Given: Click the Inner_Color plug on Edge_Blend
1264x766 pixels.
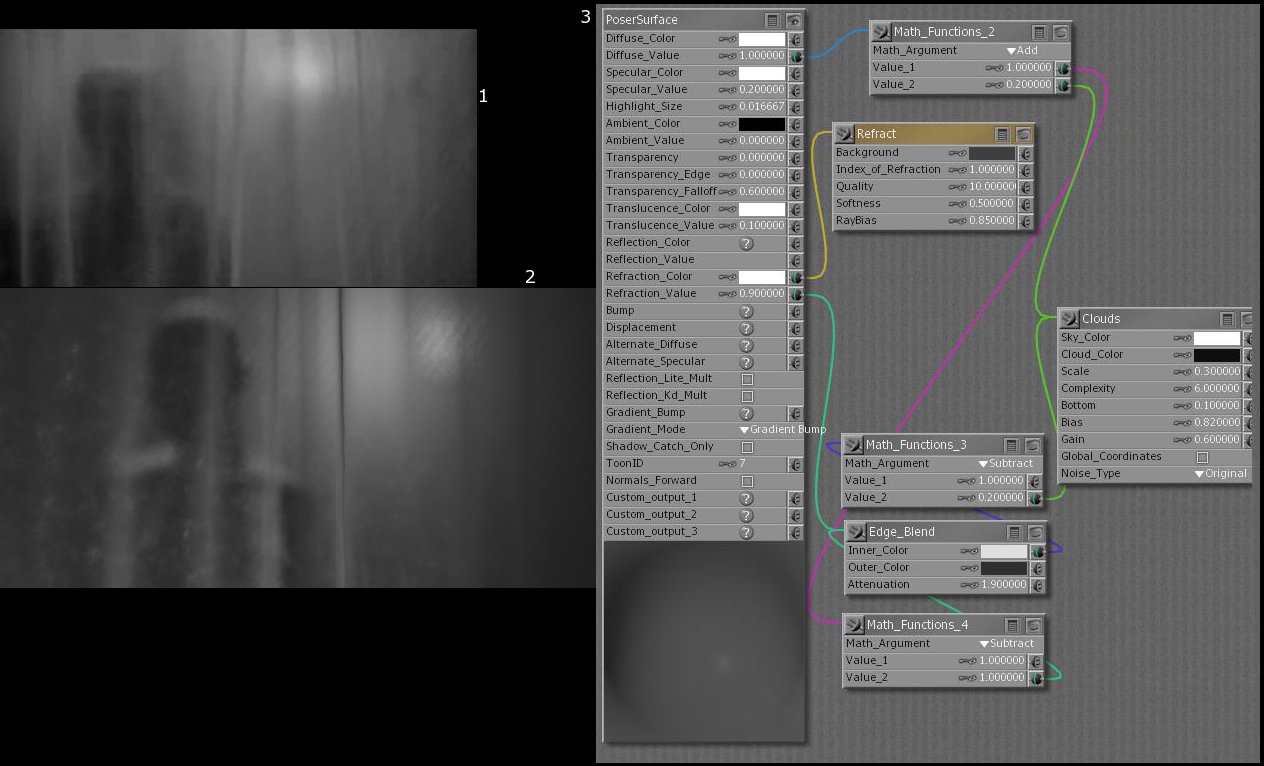Looking at the screenshot, I should point(1039,551).
